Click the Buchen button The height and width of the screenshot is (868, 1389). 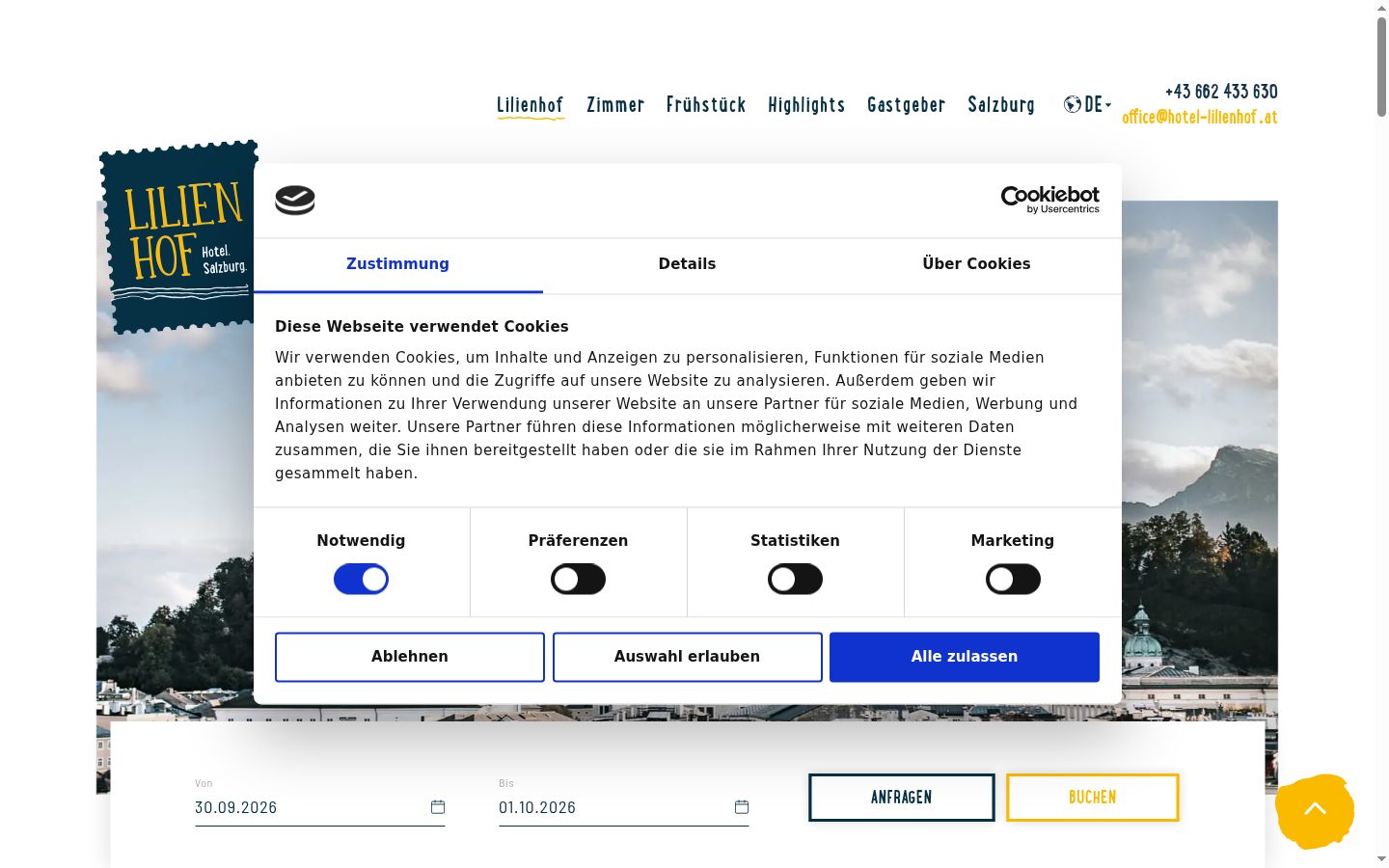1093,798
